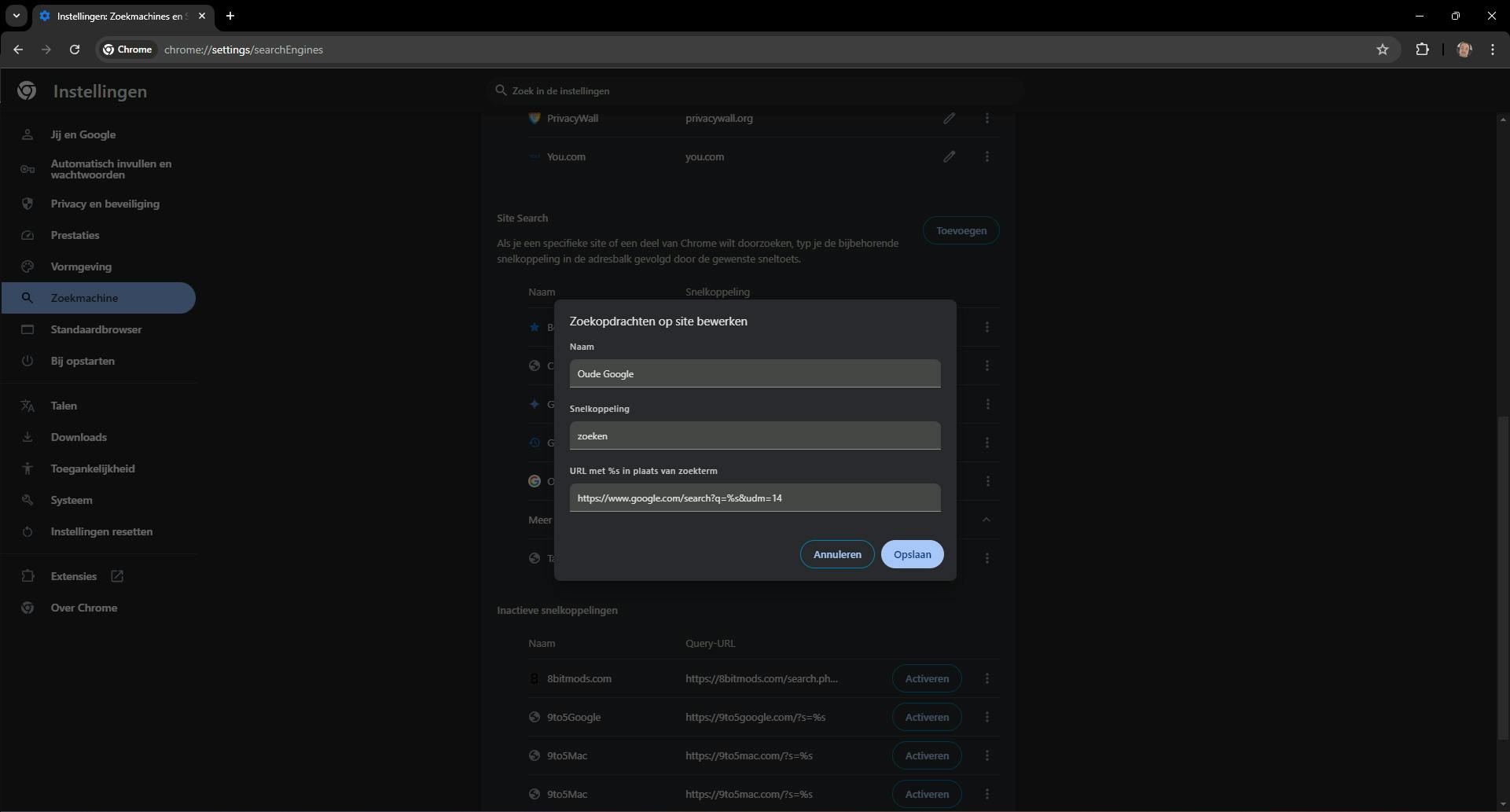Open more actions for 9to5Google
1510x812 pixels.
(x=987, y=717)
